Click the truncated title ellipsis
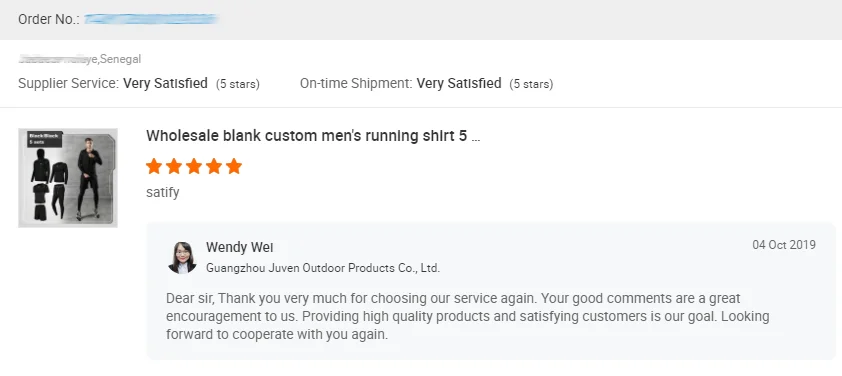This screenshot has height=376, width=842. pyautogui.click(x=475, y=137)
